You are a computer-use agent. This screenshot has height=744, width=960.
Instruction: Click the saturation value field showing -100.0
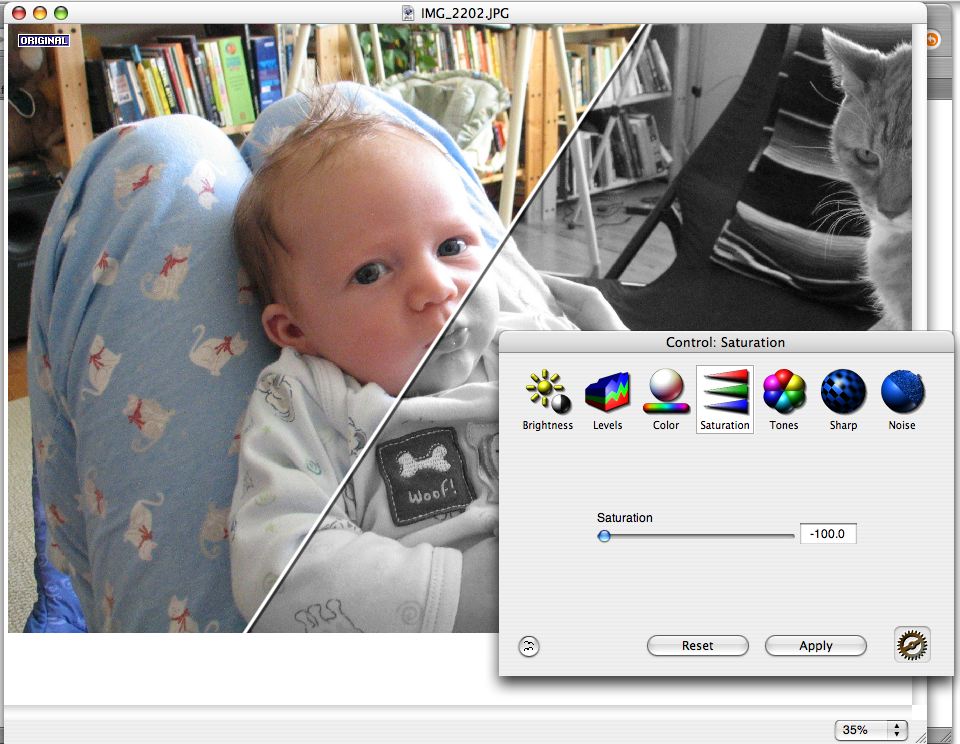click(x=828, y=534)
